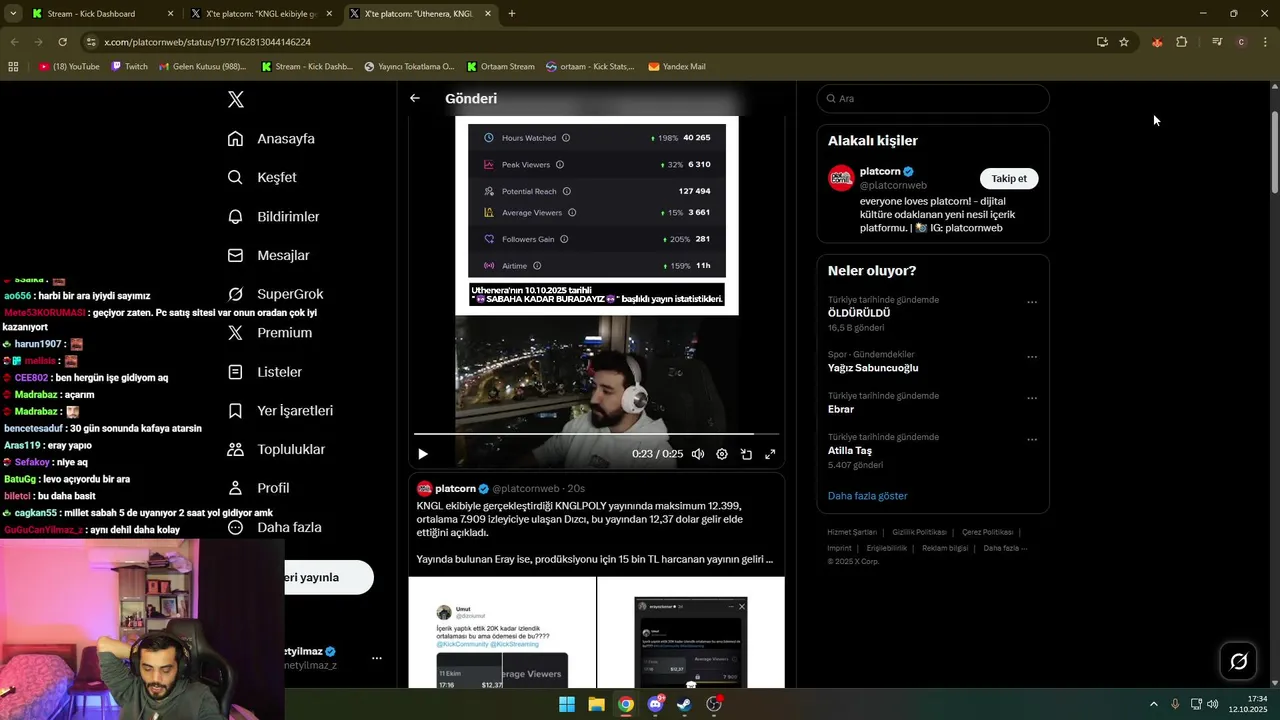Screen dimensions: 1280x720
Task: Open Chrome browser menu three dots
Action: [1266, 42]
